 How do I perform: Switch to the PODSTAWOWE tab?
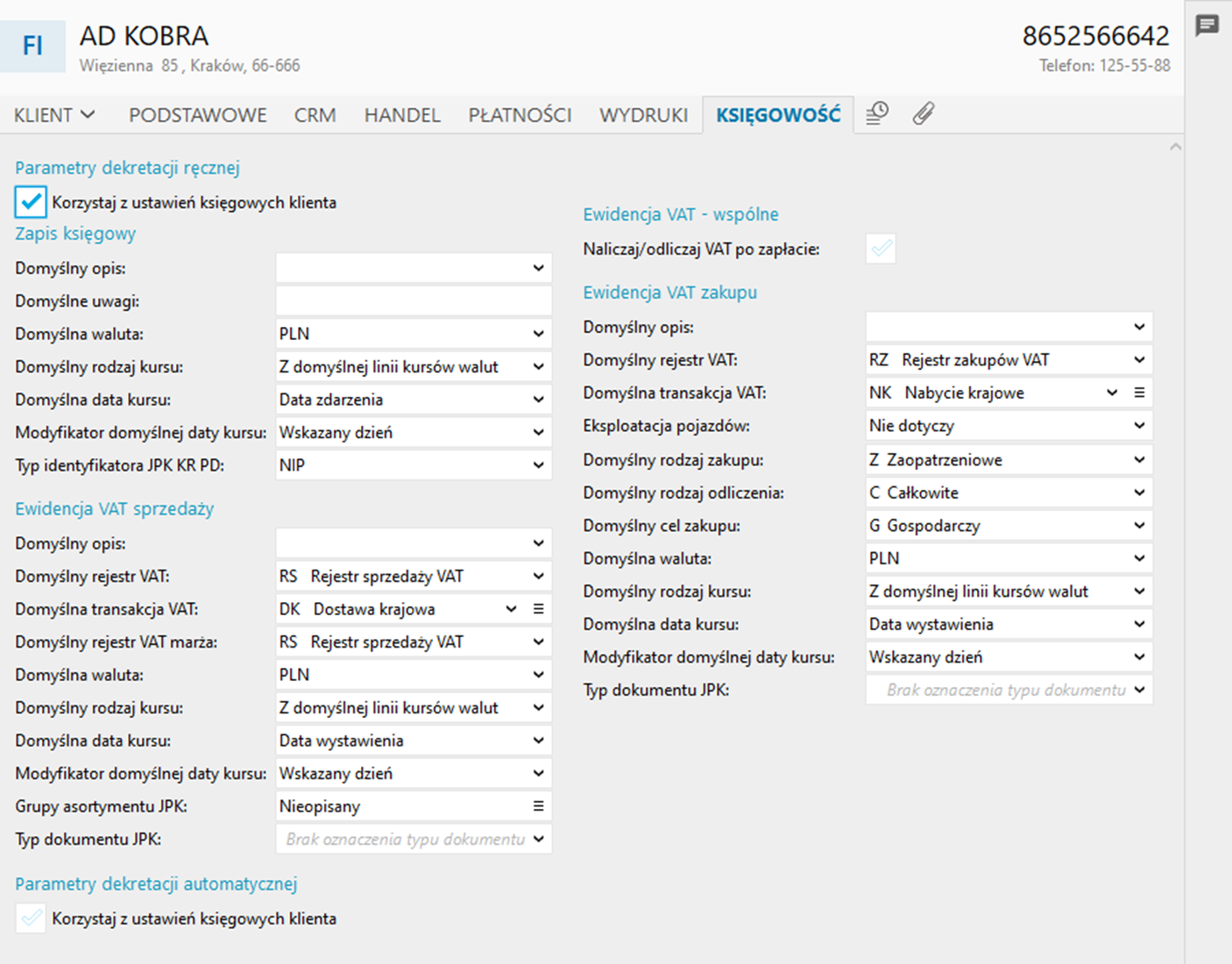pyautogui.click(x=198, y=115)
